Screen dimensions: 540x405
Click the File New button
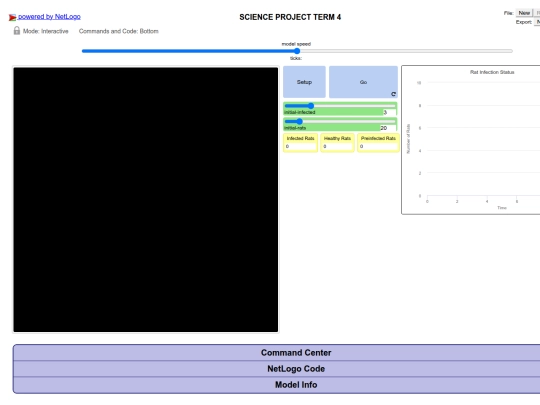click(524, 13)
